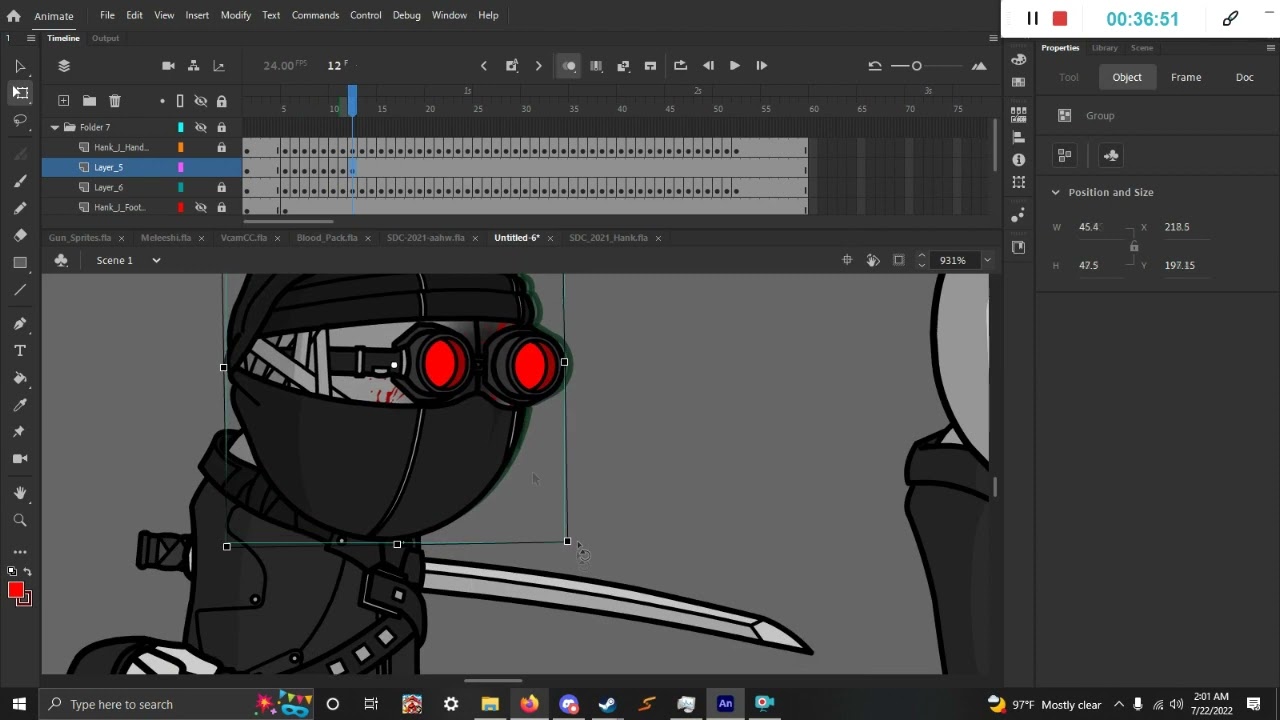Image resolution: width=1280 pixels, height=720 pixels.
Task: Select the Asset Warp pin tool
Action: 20,432
